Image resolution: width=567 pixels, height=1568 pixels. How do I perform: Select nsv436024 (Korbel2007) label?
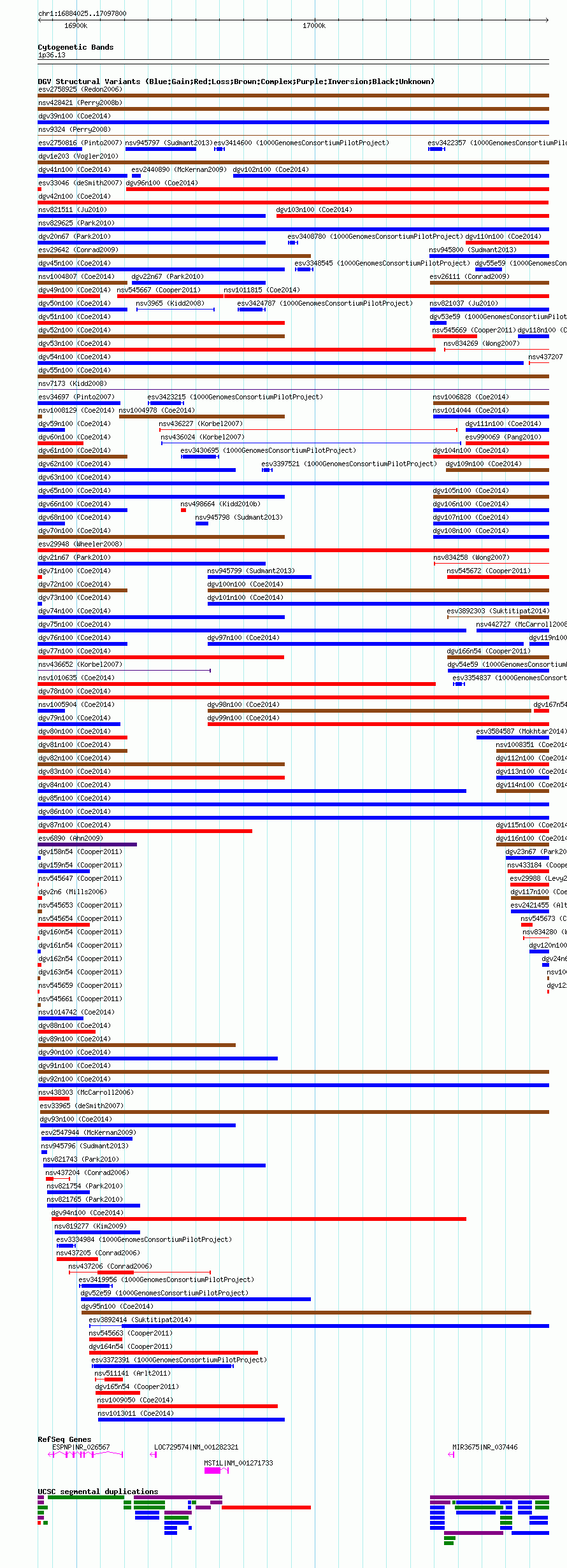tap(203, 437)
